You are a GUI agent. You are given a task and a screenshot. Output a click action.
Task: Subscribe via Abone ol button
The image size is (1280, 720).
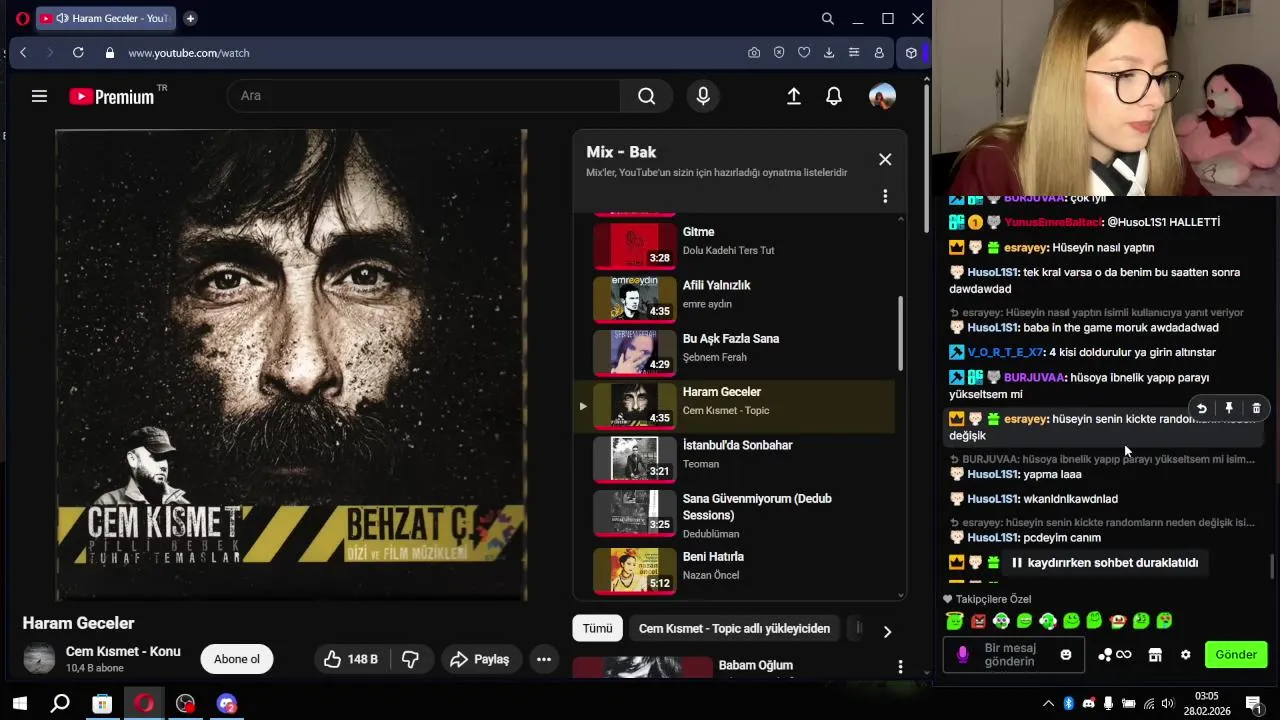pos(237,659)
